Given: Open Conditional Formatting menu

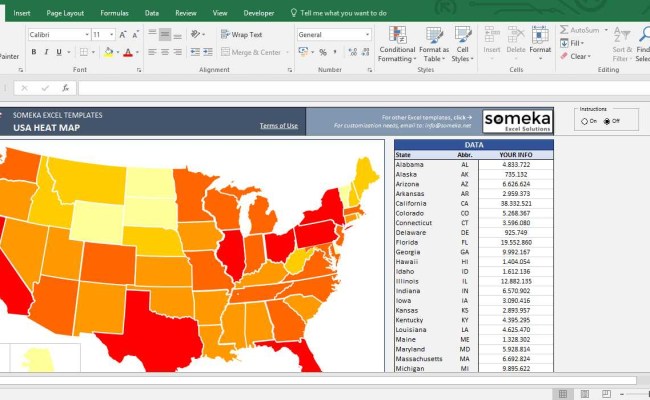Looking at the screenshot, I should [397, 44].
